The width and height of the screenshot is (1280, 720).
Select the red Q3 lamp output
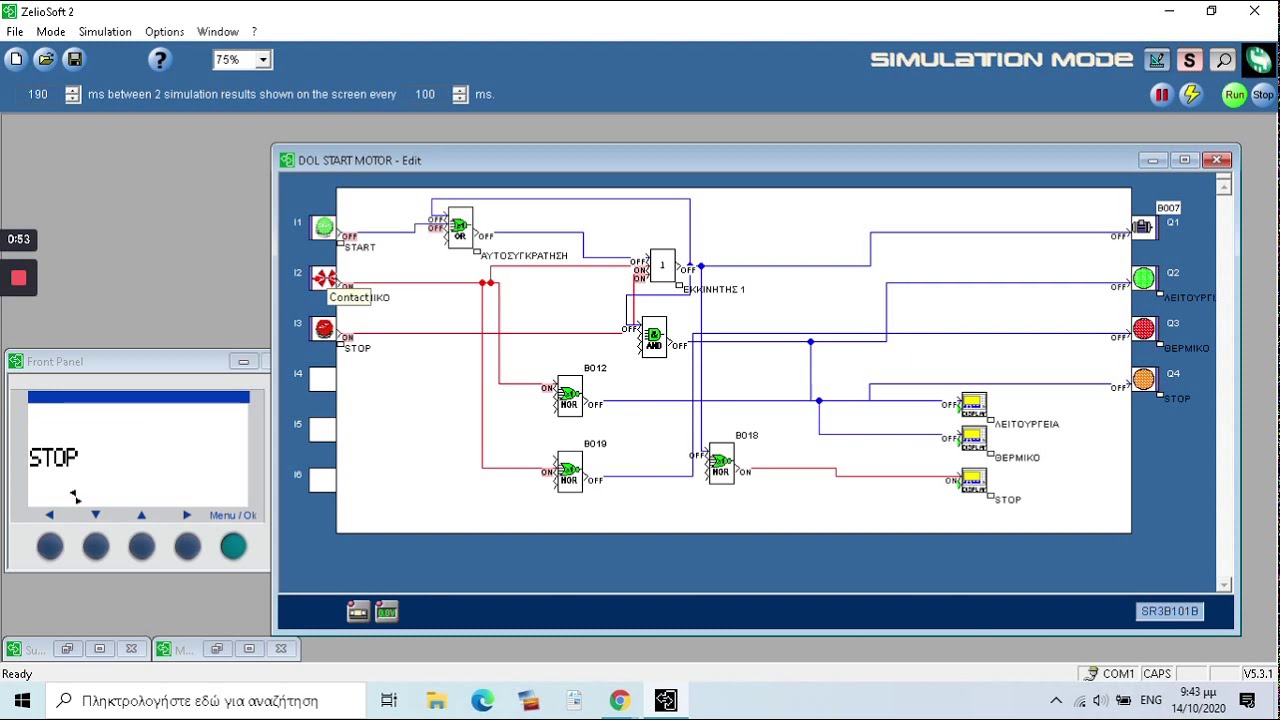(x=1143, y=328)
